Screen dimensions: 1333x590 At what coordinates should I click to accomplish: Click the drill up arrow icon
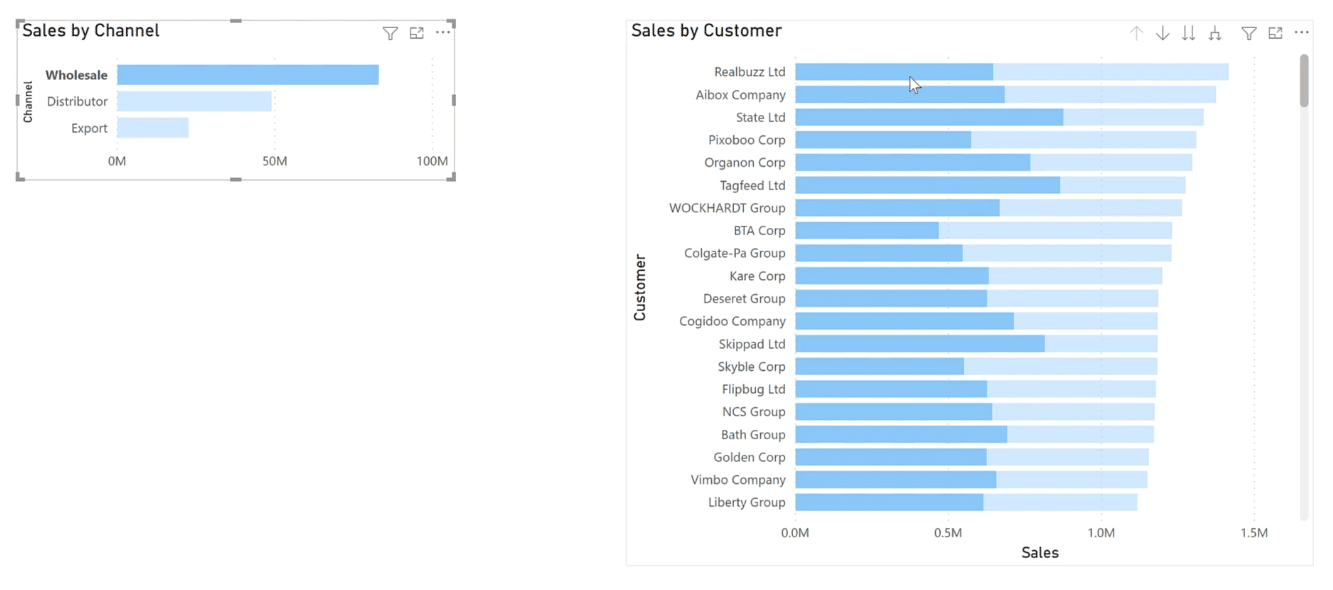[x=1136, y=33]
